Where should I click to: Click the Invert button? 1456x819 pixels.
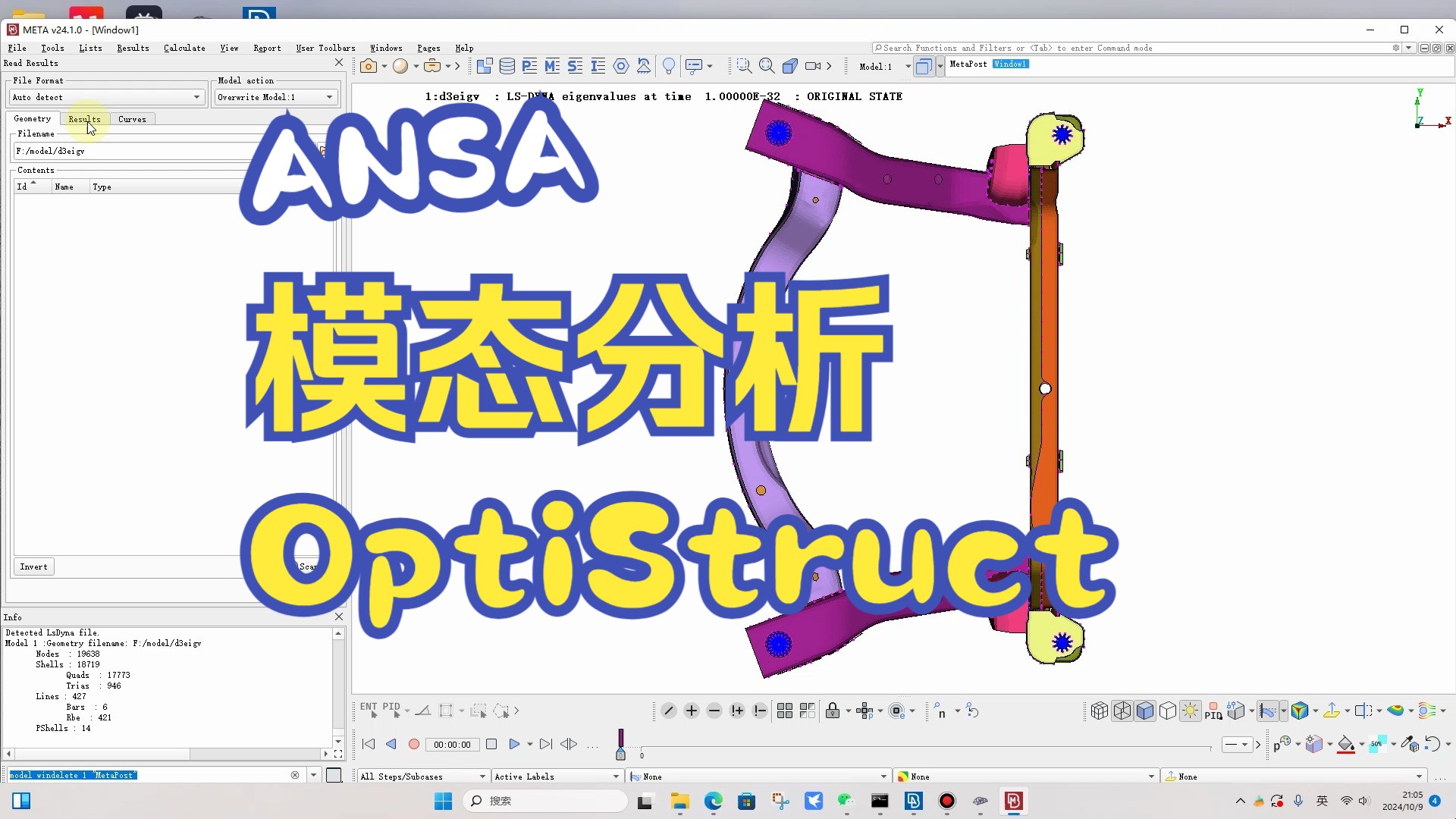pos(33,566)
